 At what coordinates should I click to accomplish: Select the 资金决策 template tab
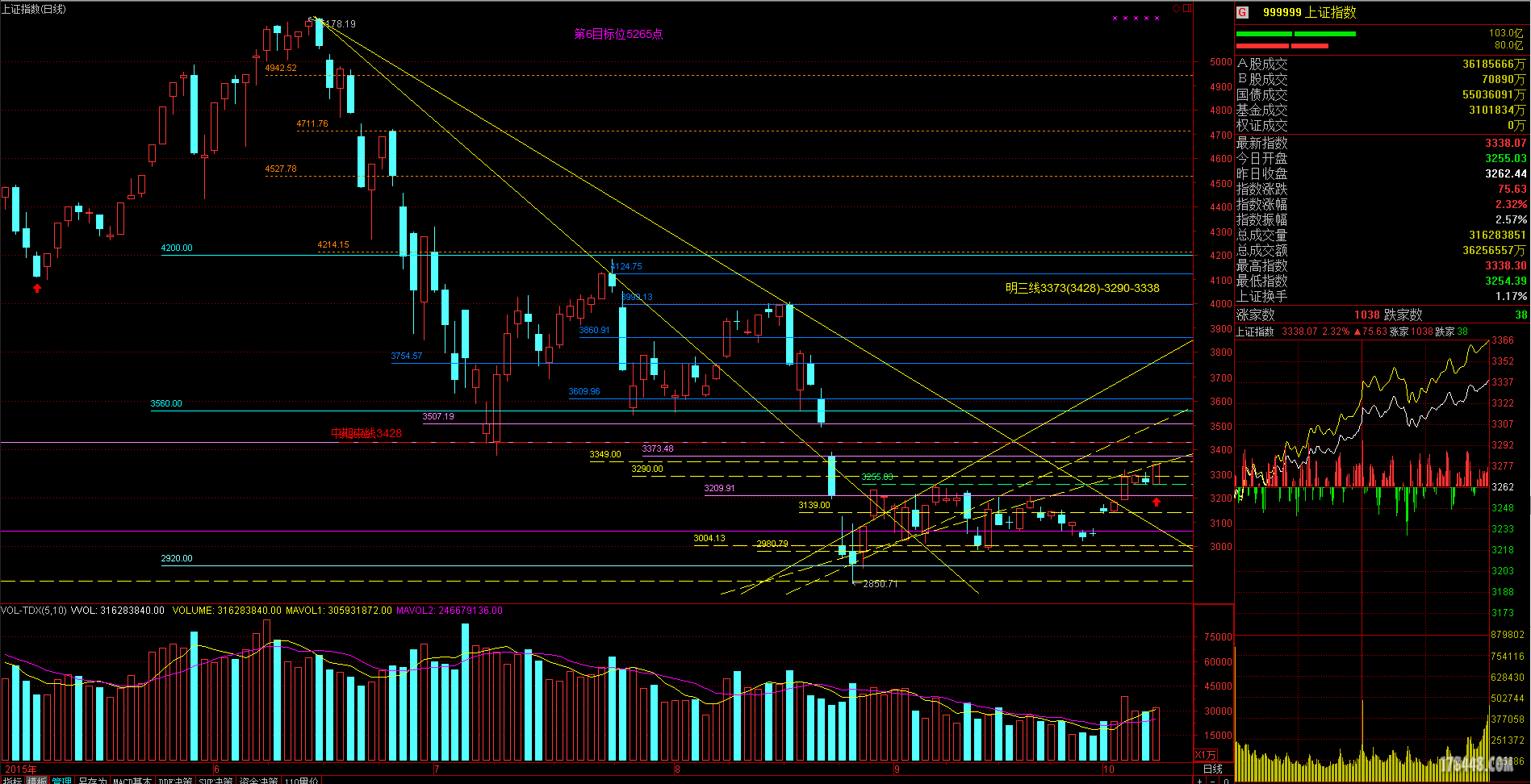click(259, 780)
